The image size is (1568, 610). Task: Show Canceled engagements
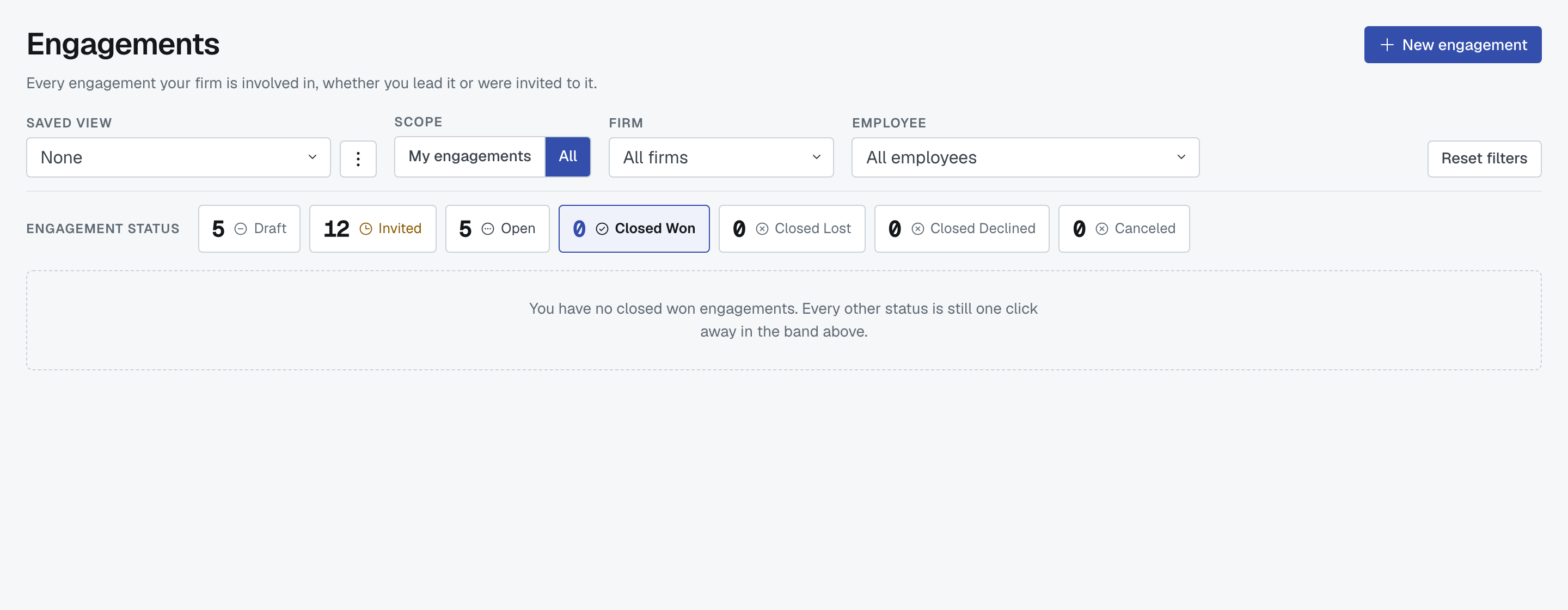tap(1124, 229)
